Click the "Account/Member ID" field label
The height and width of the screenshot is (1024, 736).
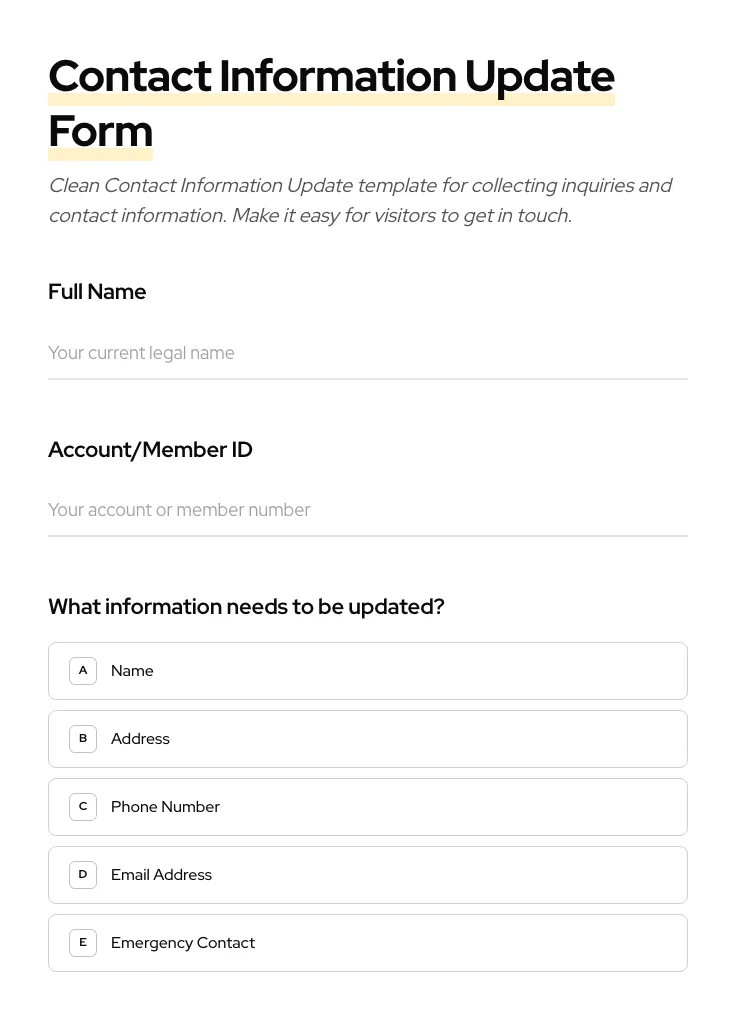[x=150, y=449]
